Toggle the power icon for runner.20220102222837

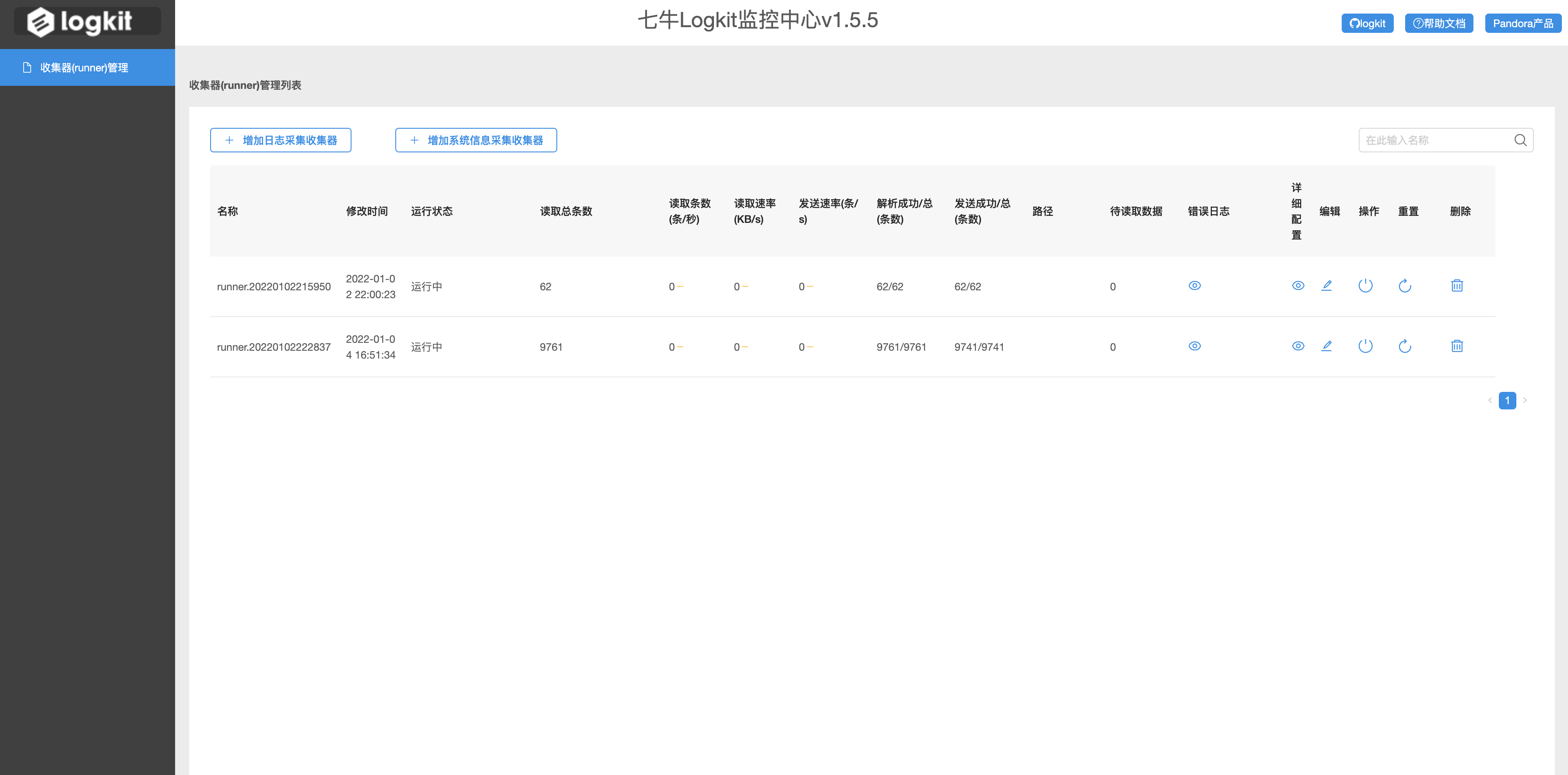coord(1365,346)
